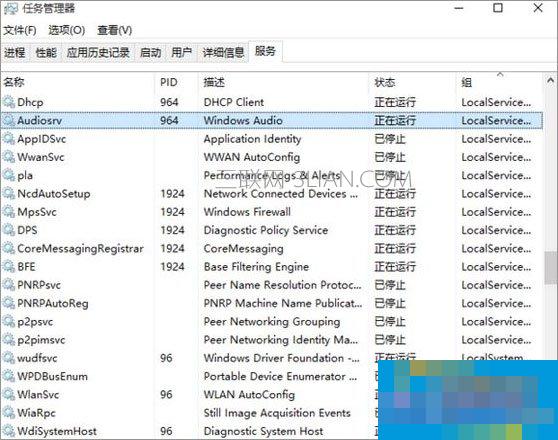The width and height of the screenshot is (558, 440).
Task: Select the 服务 tab
Action: point(265,51)
